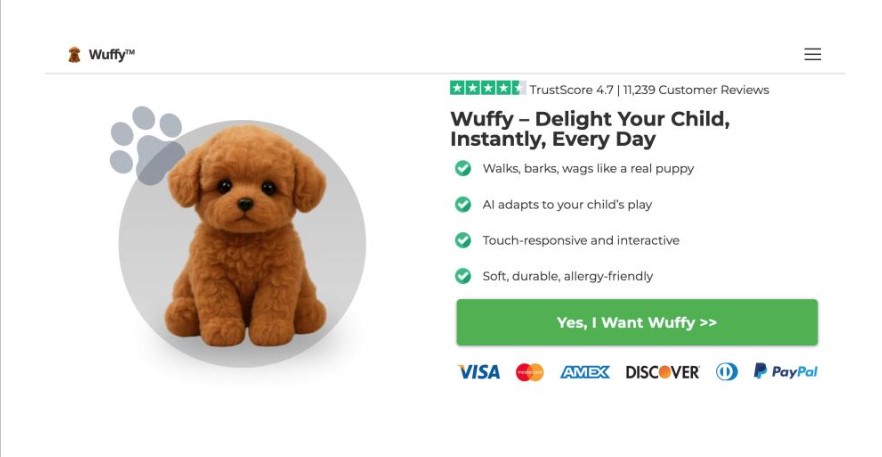
Task: Click the Visa payment icon
Action: [479, 372]
